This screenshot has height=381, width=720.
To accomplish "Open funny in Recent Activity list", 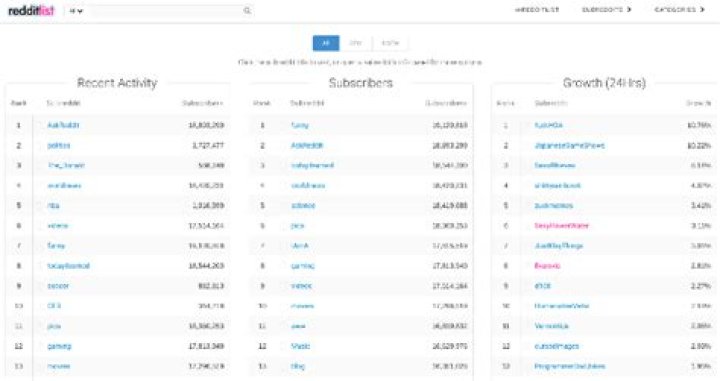I will click(x=56, y=246).
